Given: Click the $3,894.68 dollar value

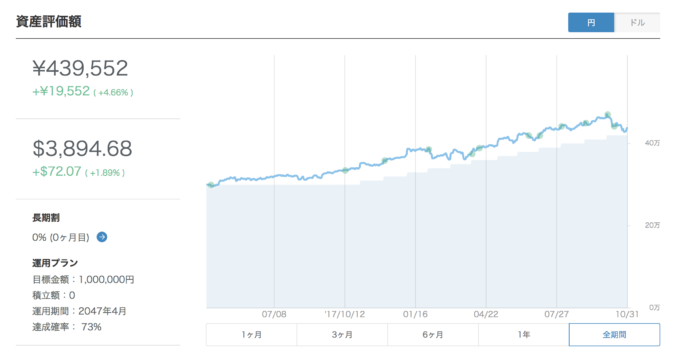Looking at the screenshot, I should [82, 148].
